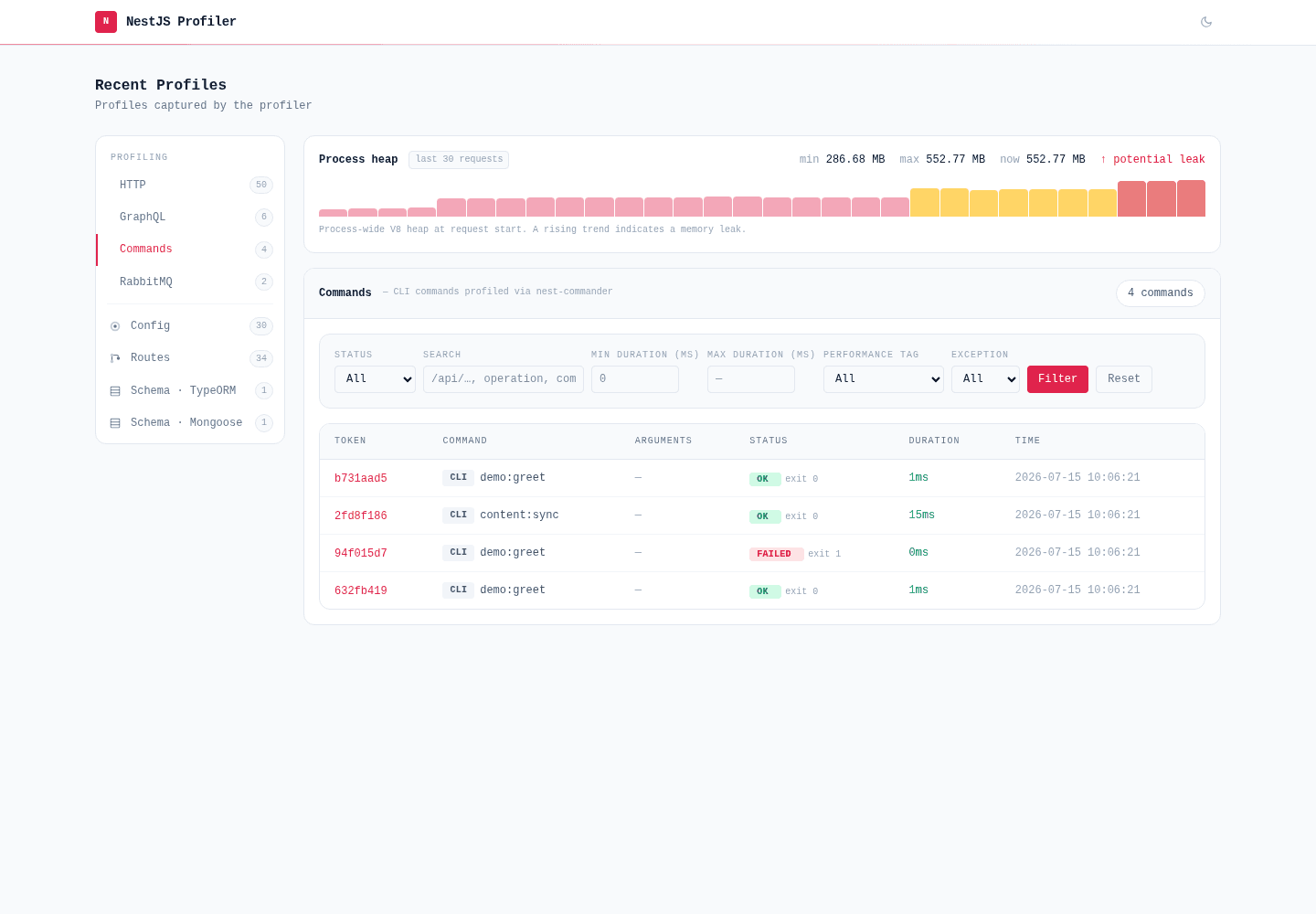Open the Performance Tag dropdown
Image resolution: width=1316 pixels, height=914 pixels.
pos(884,379)
